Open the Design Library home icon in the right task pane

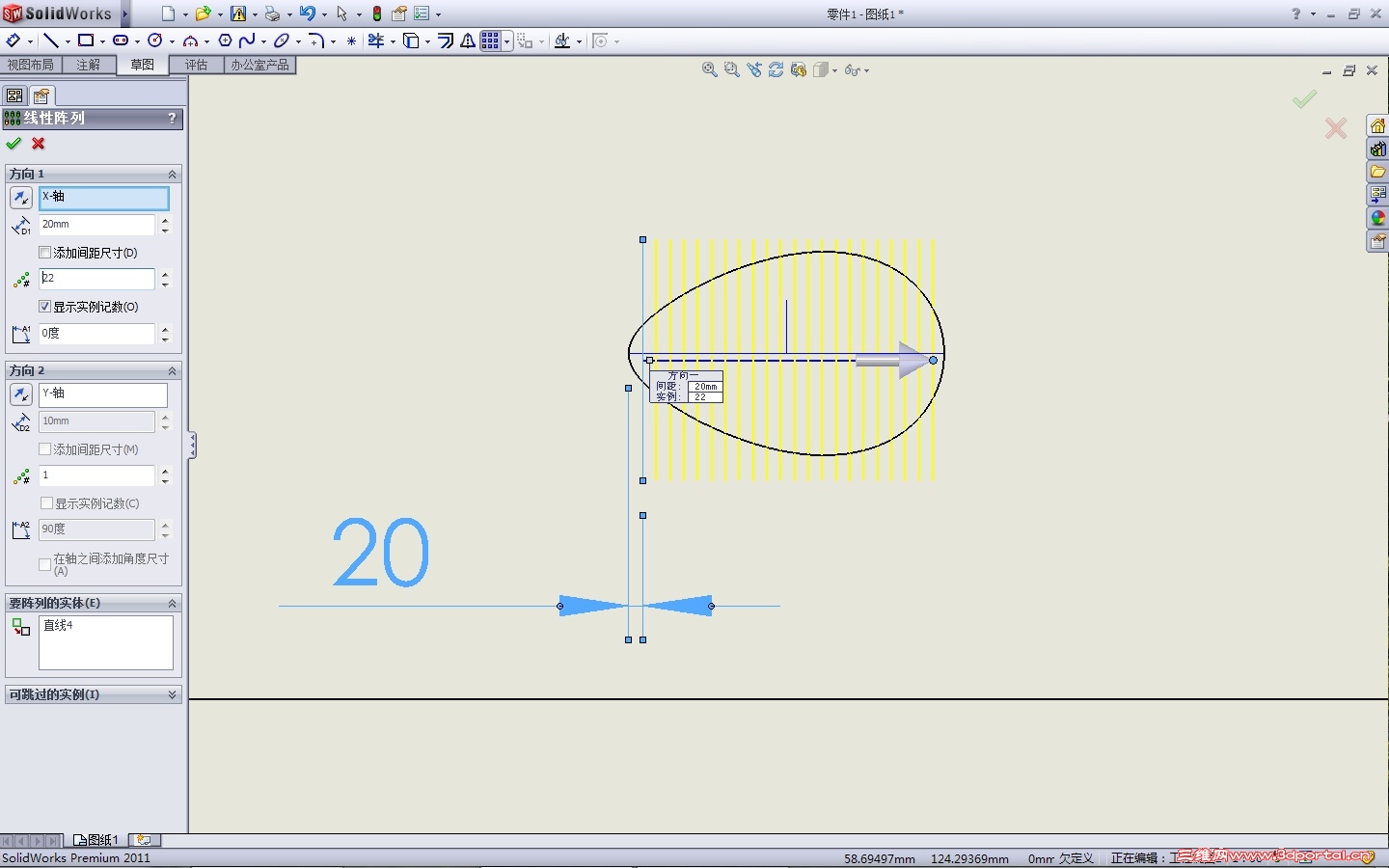[1377, 126]
